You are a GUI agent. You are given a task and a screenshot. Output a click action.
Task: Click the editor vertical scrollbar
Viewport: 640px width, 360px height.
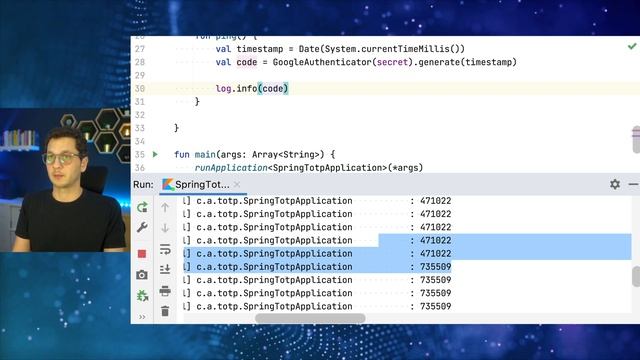click(636, 140)
